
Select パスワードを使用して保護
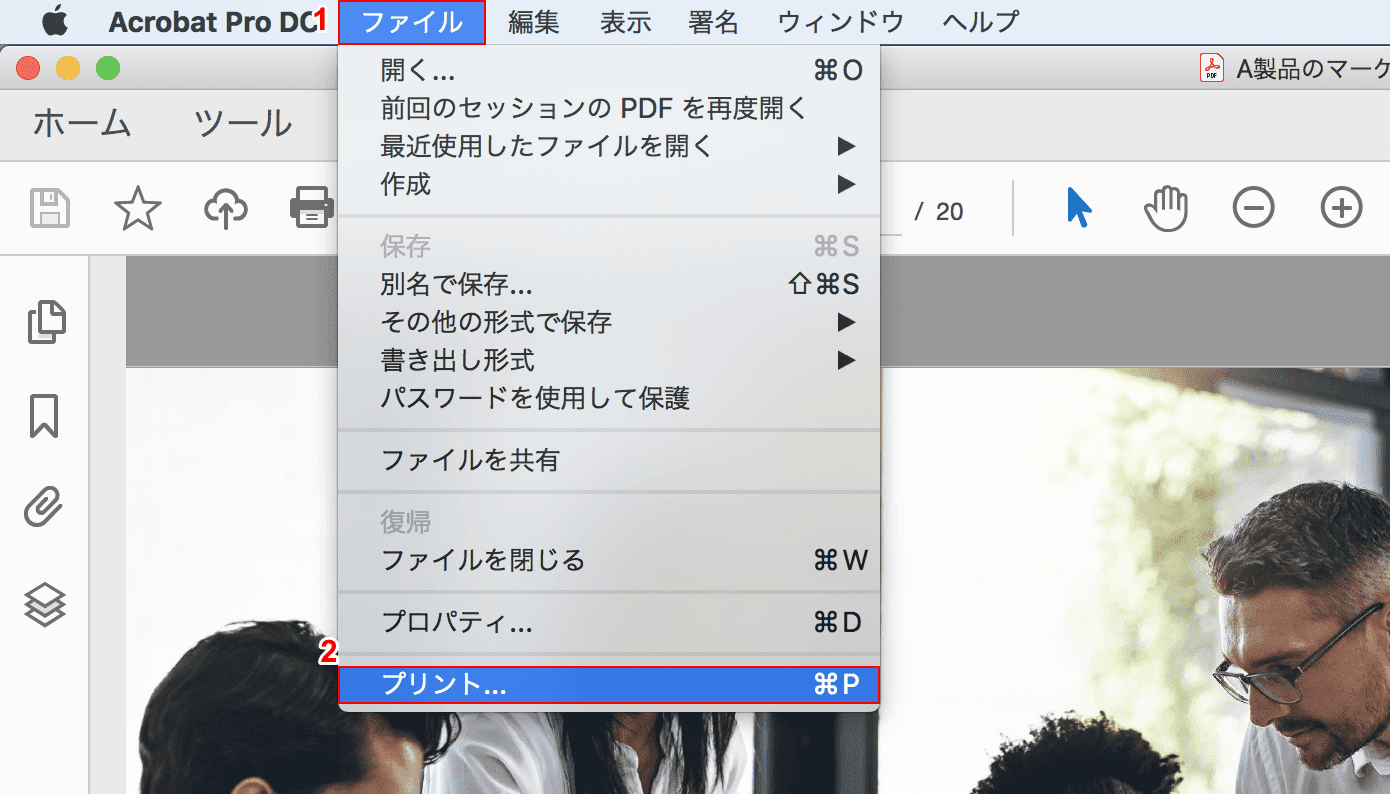coord(609,398)
